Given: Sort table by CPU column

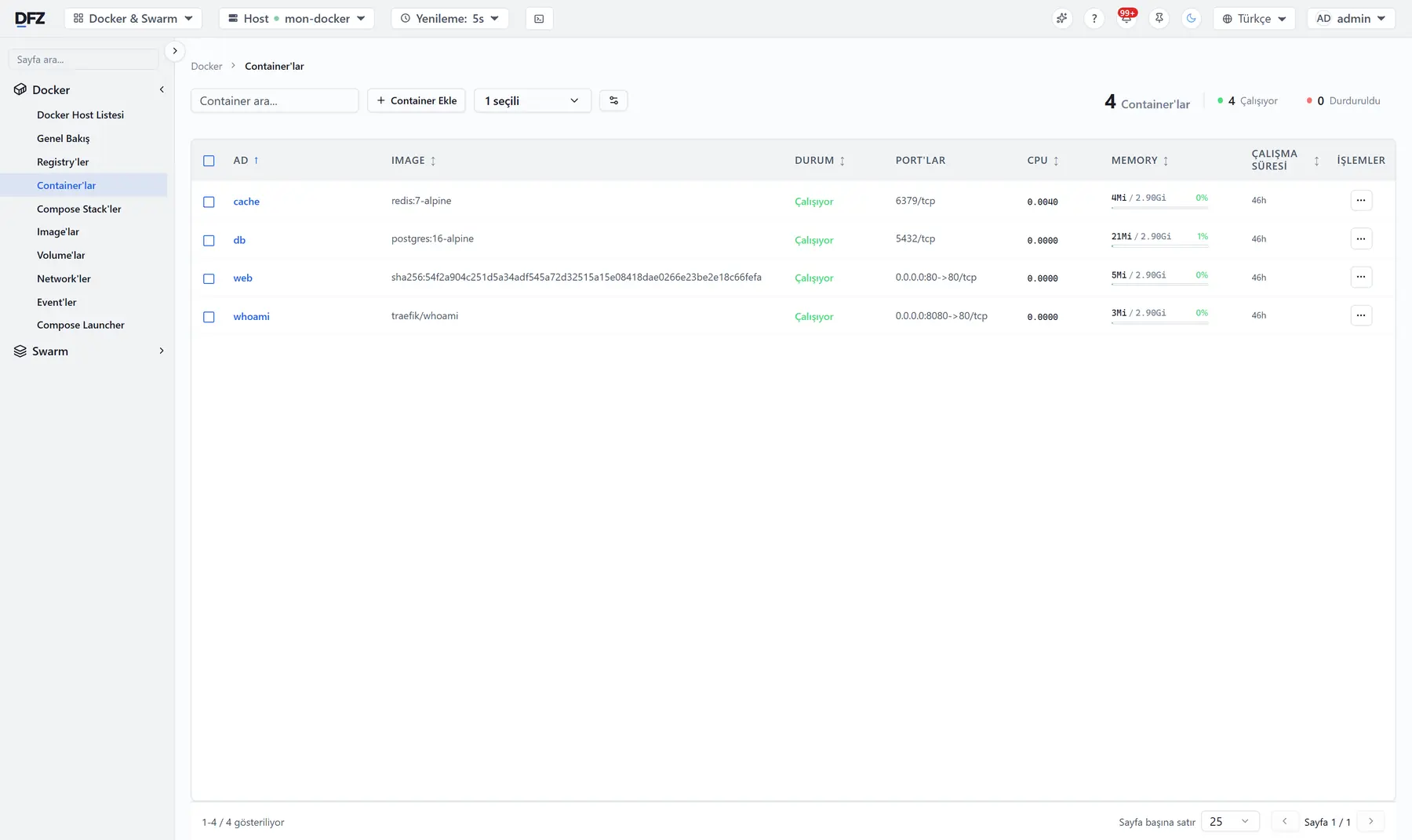Looking at the screenshot, I should [x=1056, y=161].
